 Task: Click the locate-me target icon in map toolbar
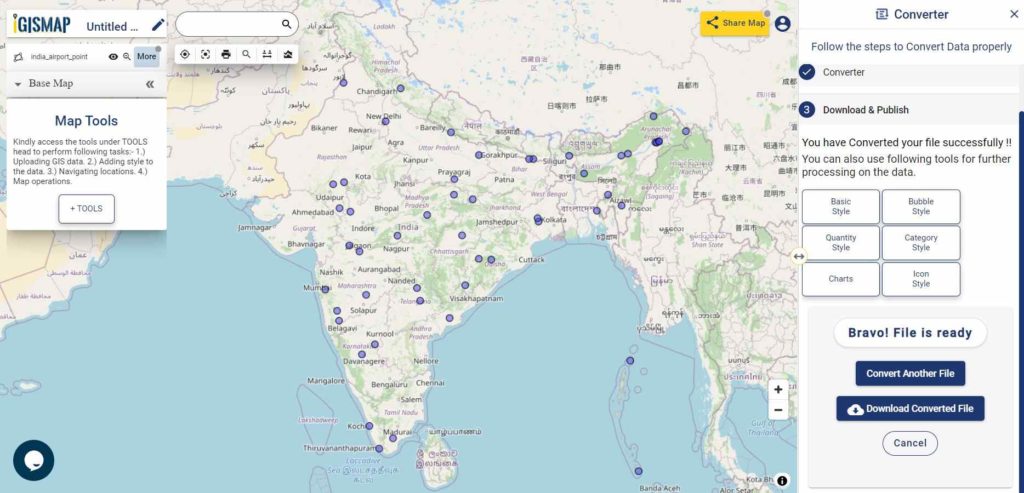(185, 54)
